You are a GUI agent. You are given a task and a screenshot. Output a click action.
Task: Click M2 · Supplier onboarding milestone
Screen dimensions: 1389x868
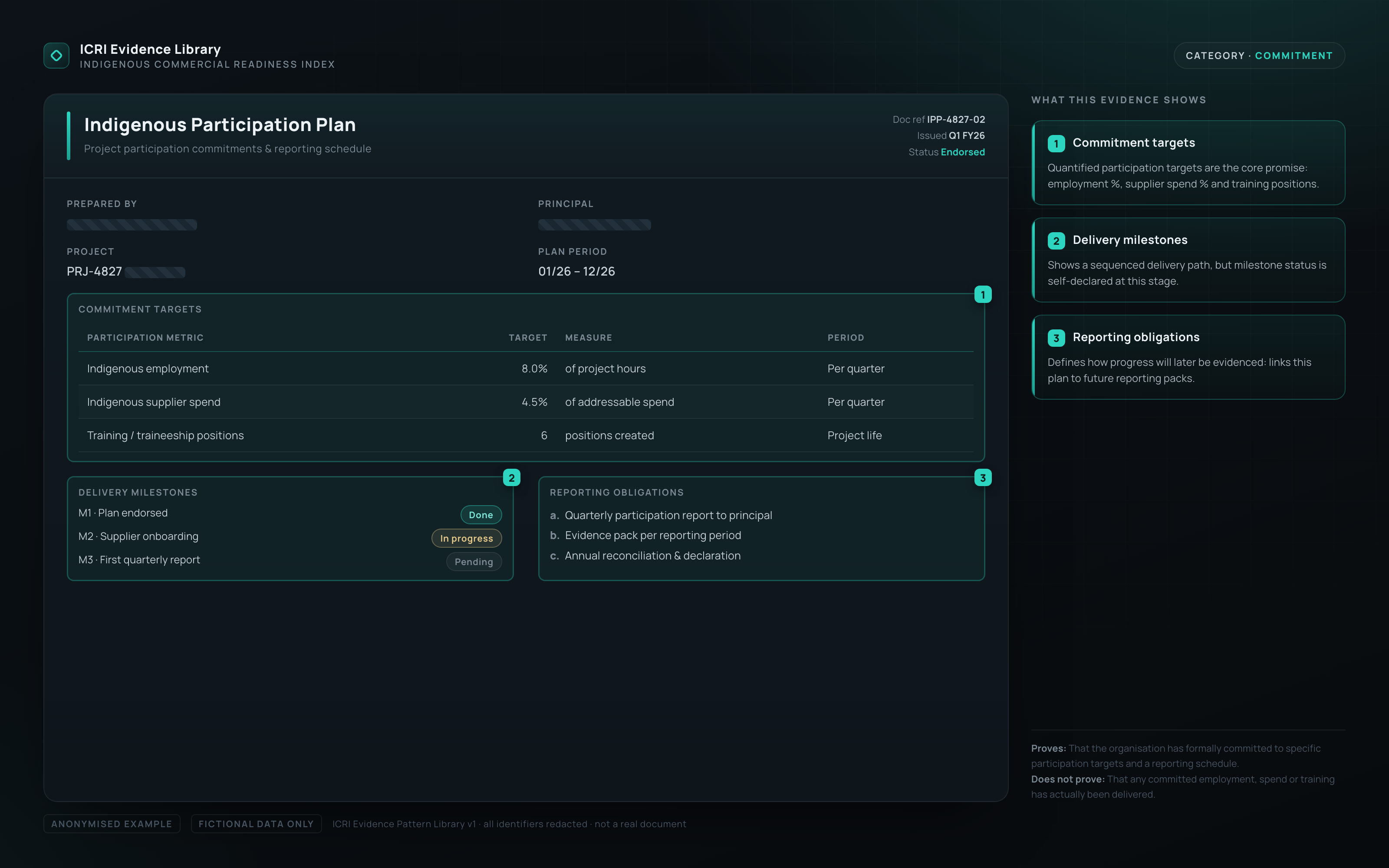pos(138,536)
